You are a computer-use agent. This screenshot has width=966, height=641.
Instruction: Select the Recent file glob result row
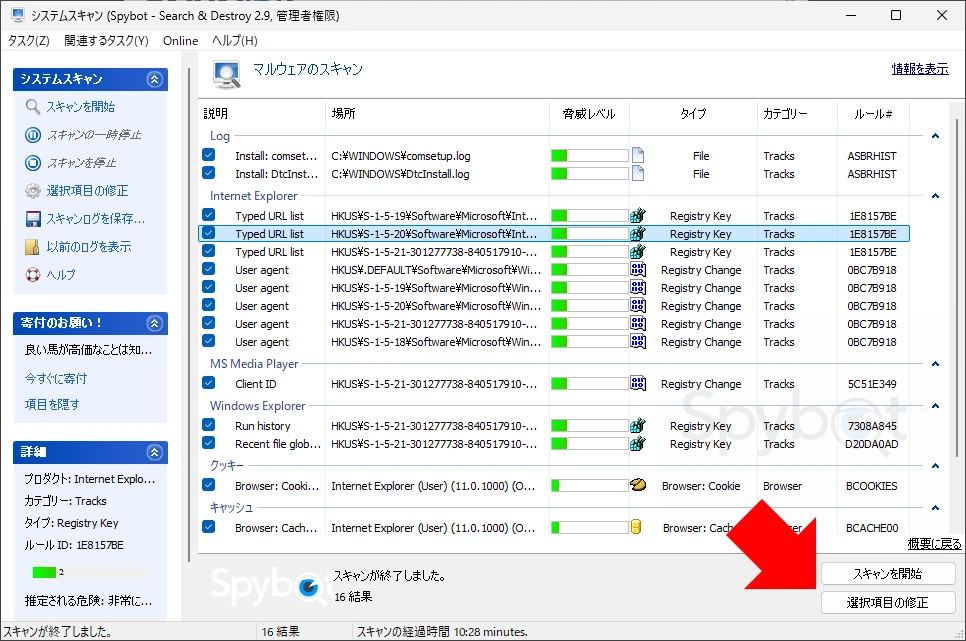point(553,444)
